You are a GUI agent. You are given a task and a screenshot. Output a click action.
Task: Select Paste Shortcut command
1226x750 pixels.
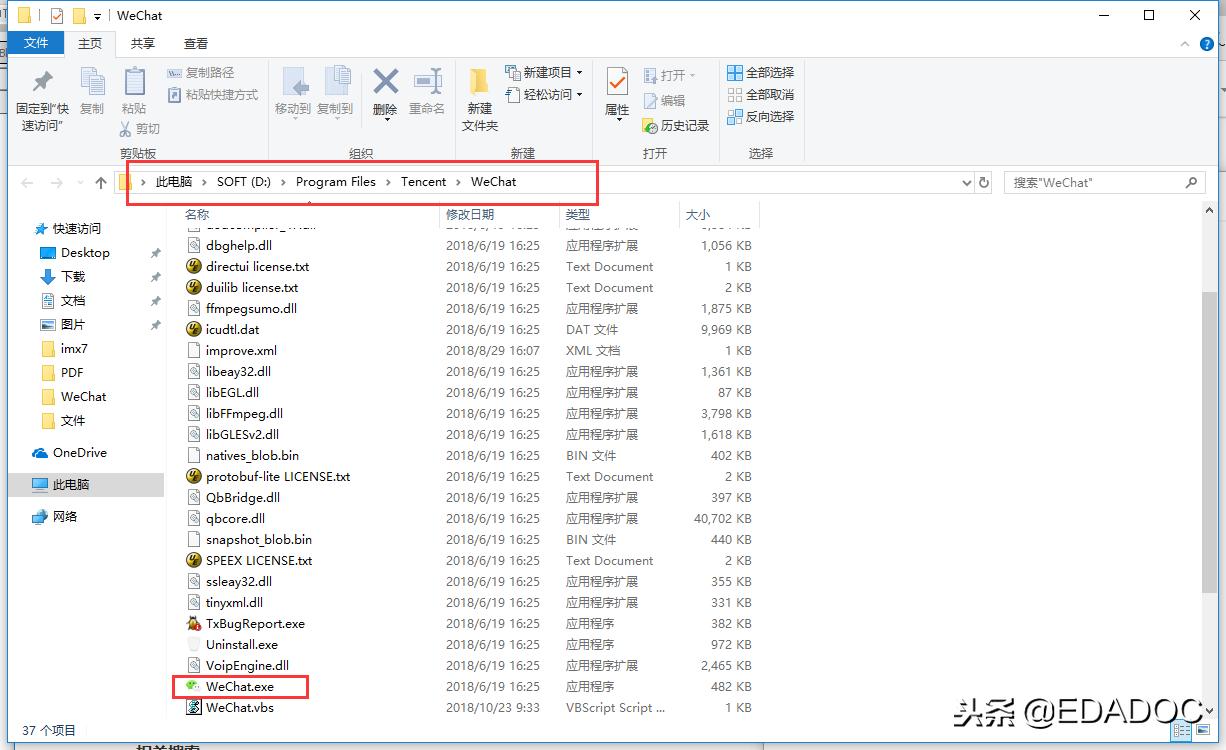pyautogui.click(x=212, y=94)
